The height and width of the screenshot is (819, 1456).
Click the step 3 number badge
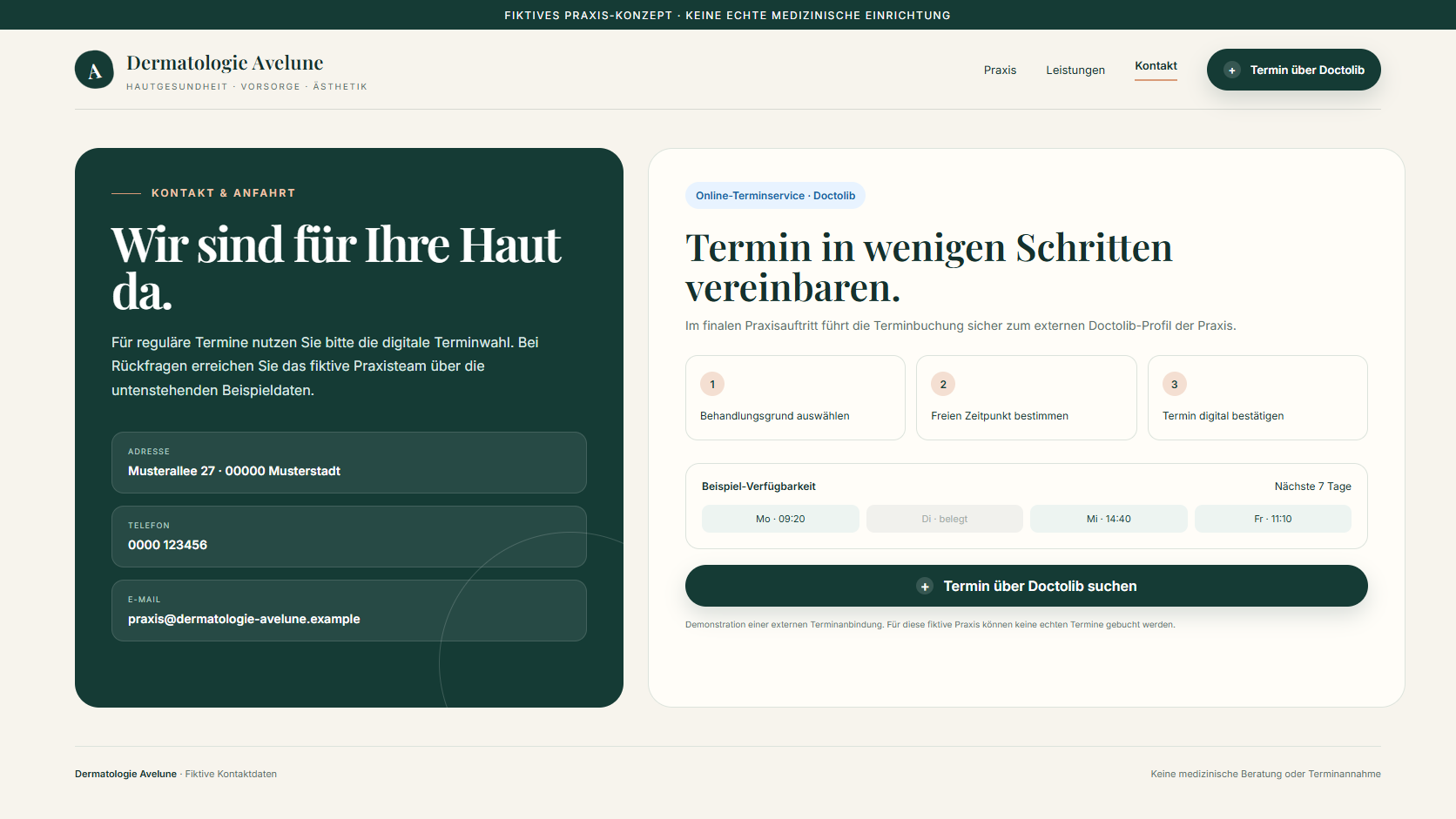click(1175, 384)
